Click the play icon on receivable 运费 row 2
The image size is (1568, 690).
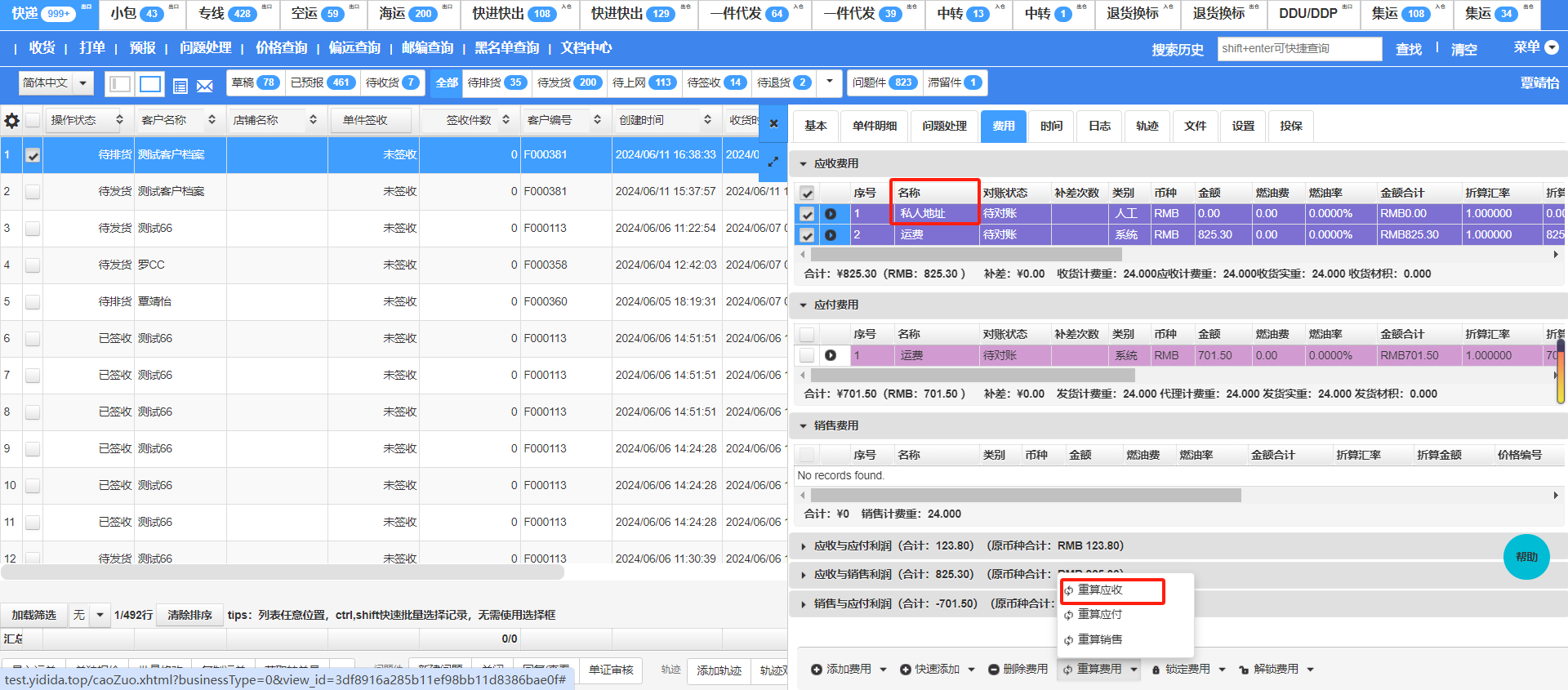coord(831,235)
